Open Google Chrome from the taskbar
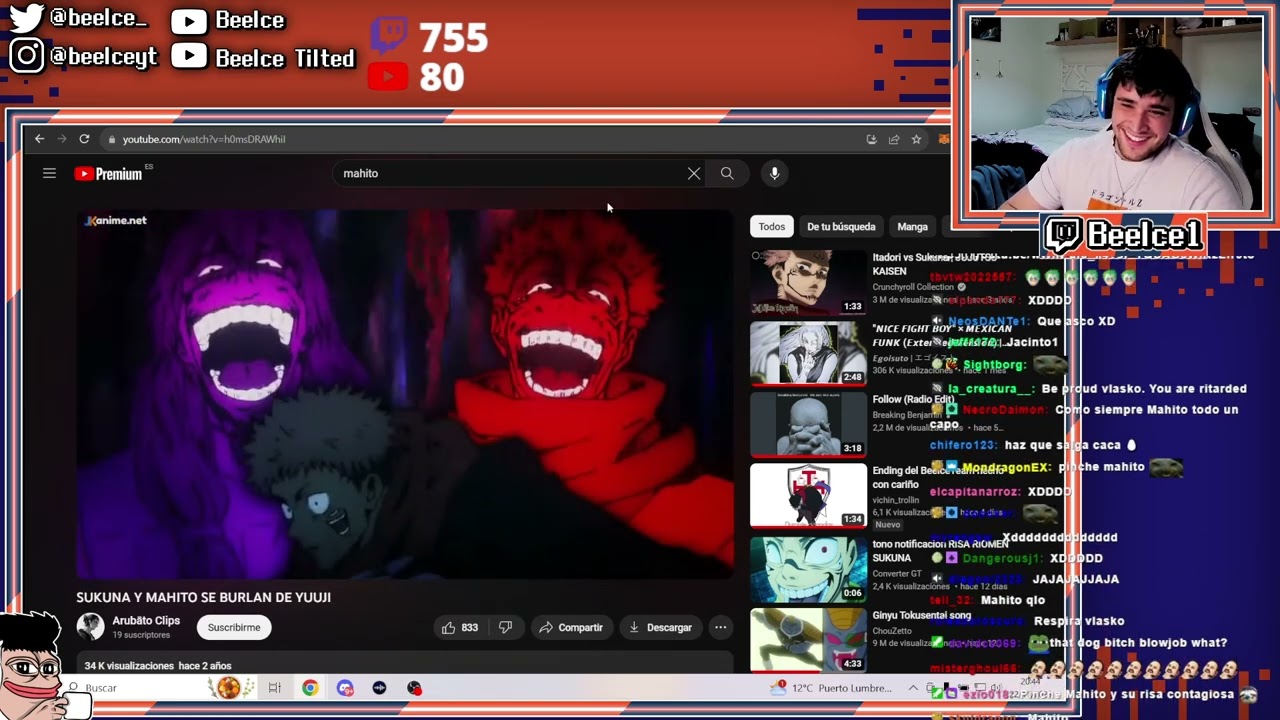Viewport: 1280px width, 720px height. (310, 688)
